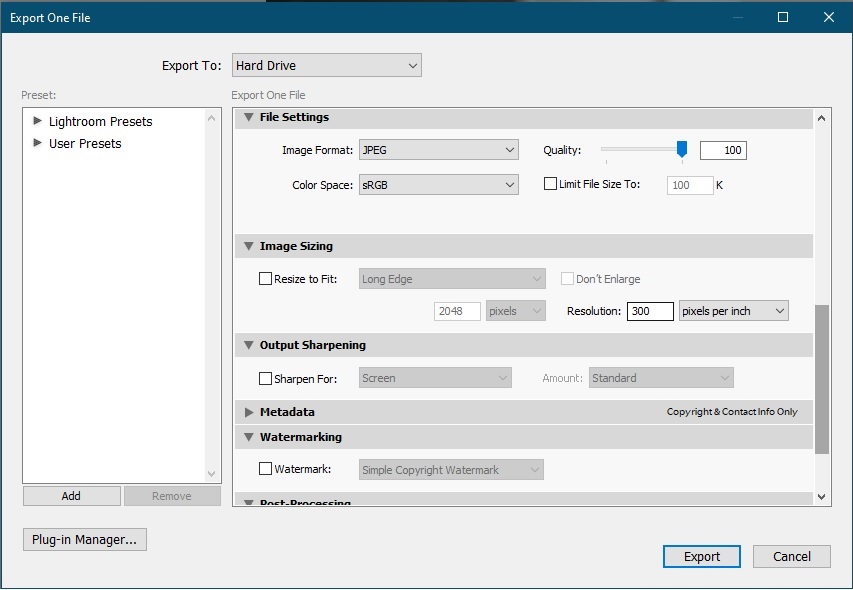Image resolution: width=853 pixels, height=590 pixels.
Task: Open the Image Format JPEG dropdown
Action: click(x=438, y=151)
